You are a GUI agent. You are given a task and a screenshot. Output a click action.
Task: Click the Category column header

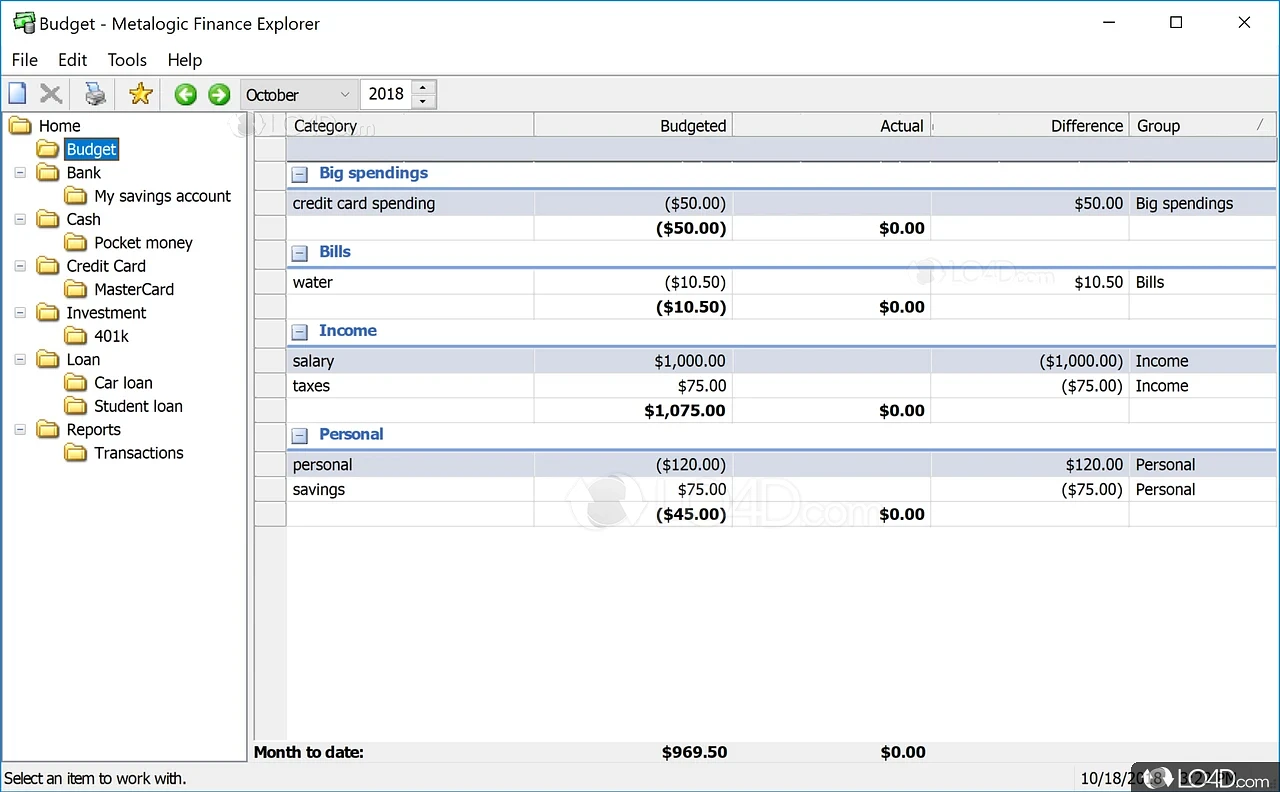pyautogui.click(x=326, y=125)
